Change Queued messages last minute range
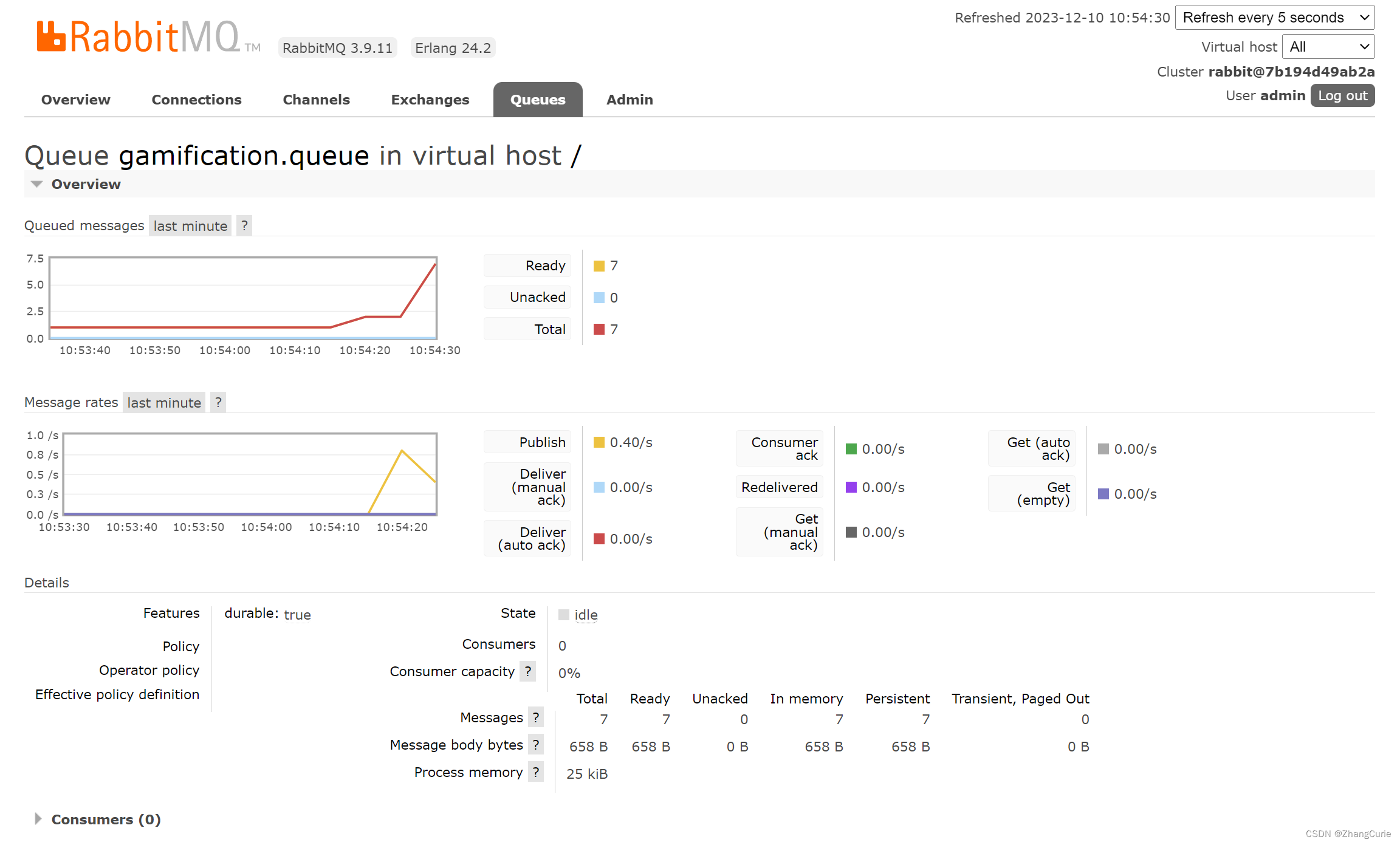This screenshot has height=845, width=1400. coord(190,226)
